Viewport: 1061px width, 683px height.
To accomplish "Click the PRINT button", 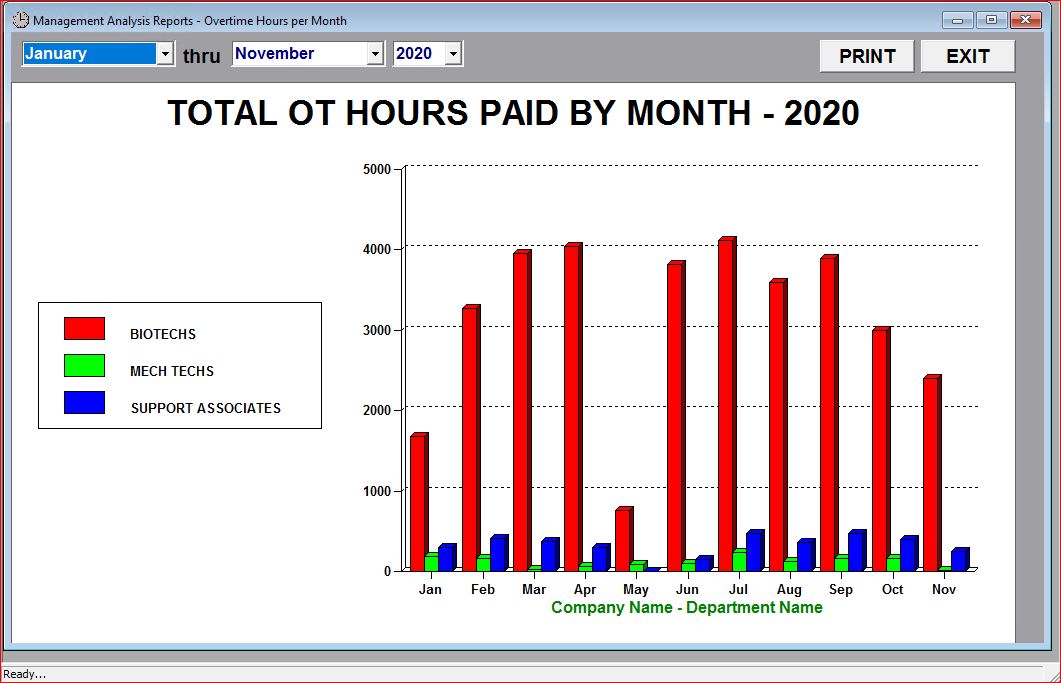I will (x=867, y=56).
